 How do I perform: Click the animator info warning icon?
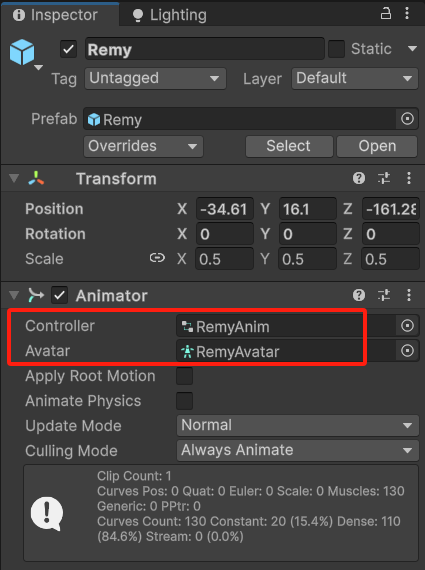[47, 514]
